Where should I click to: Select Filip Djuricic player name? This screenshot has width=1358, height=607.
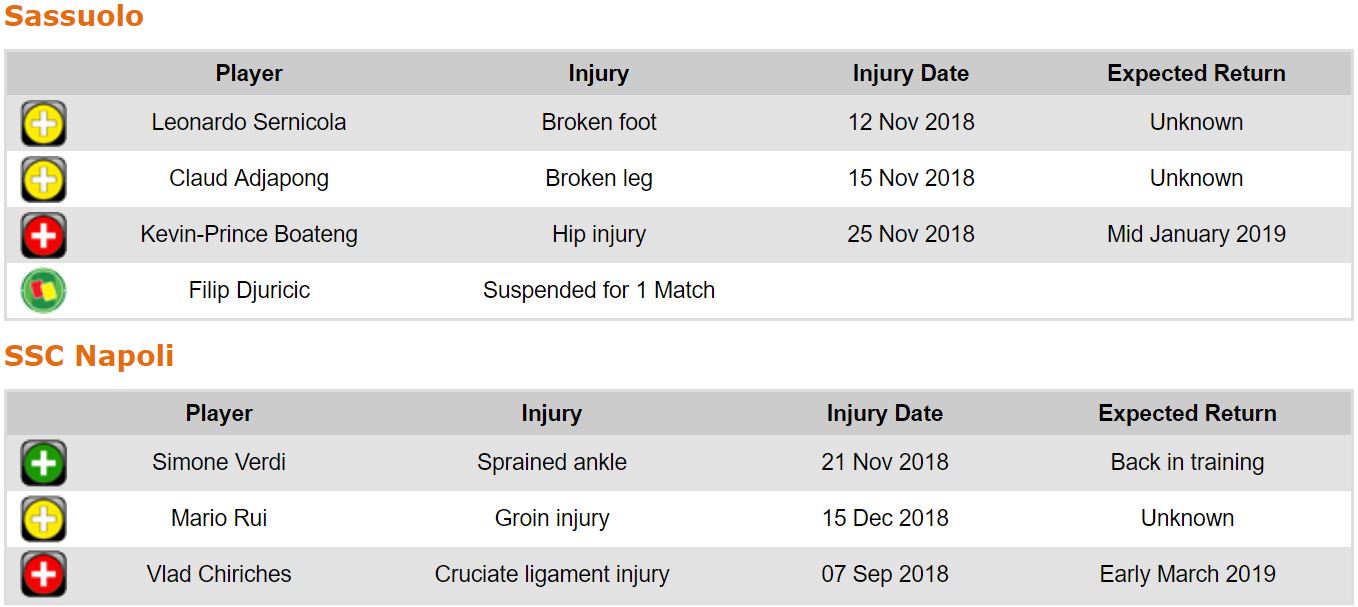click(x=249, y=291)
